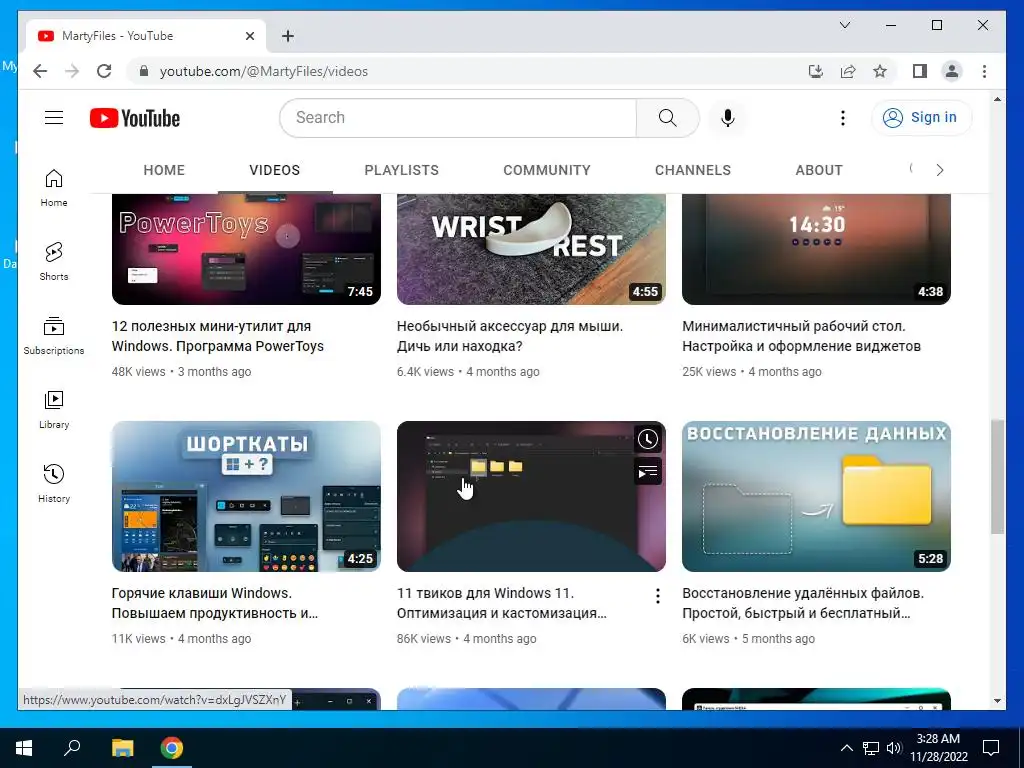This screenshot has height=768, width=1024.
Task: Open a new Chrome tab
Action: tap(288, 36)
